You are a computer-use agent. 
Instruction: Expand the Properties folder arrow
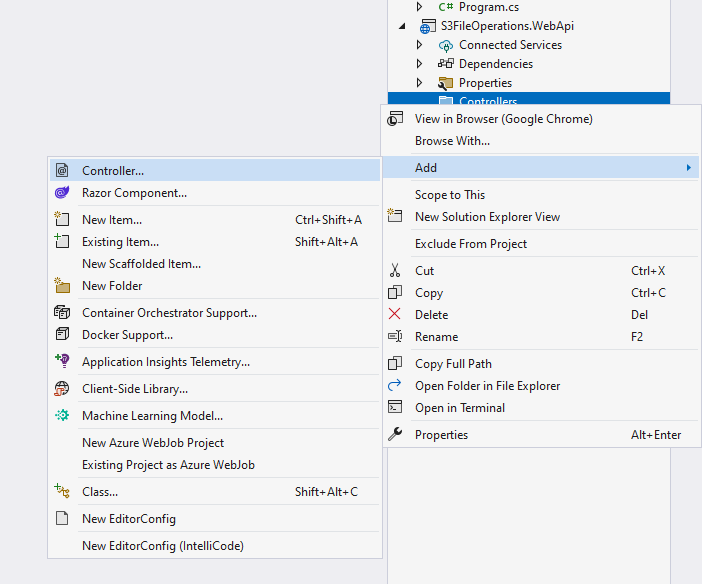coord(420,83)
